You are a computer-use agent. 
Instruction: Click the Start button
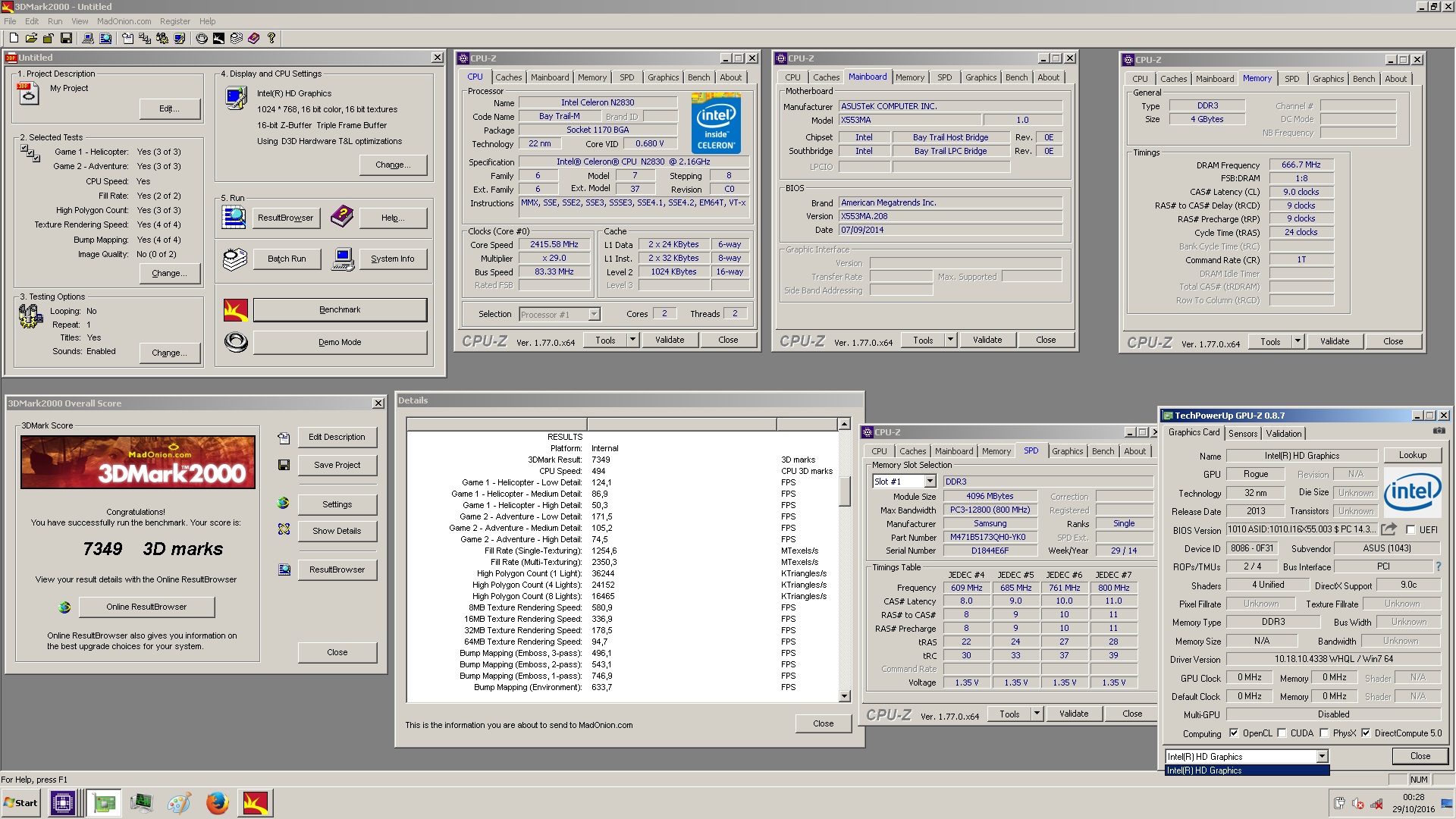[21, 803]
